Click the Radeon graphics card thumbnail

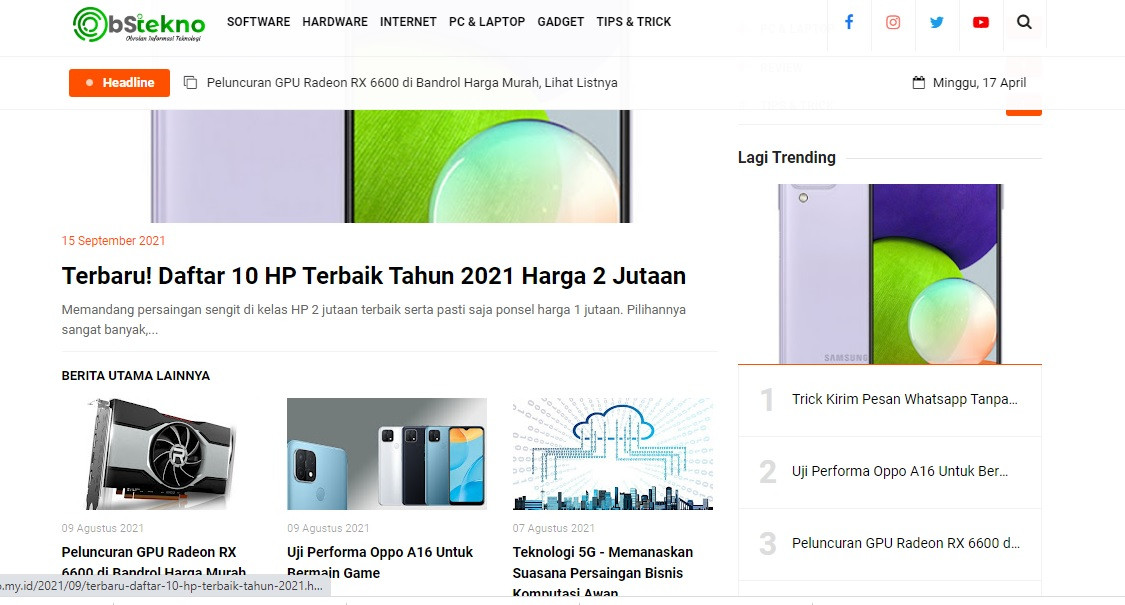click(x=161, y=454)
